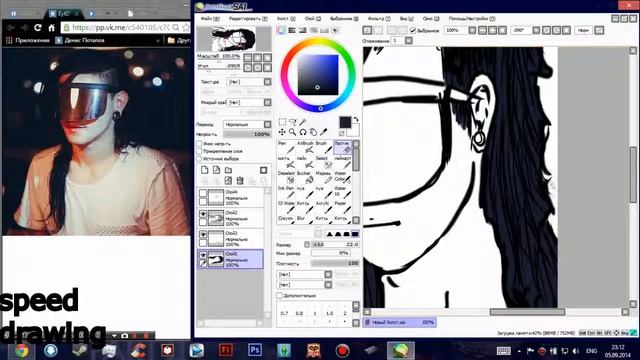Select the Bucket fill tool

[304, 177]
